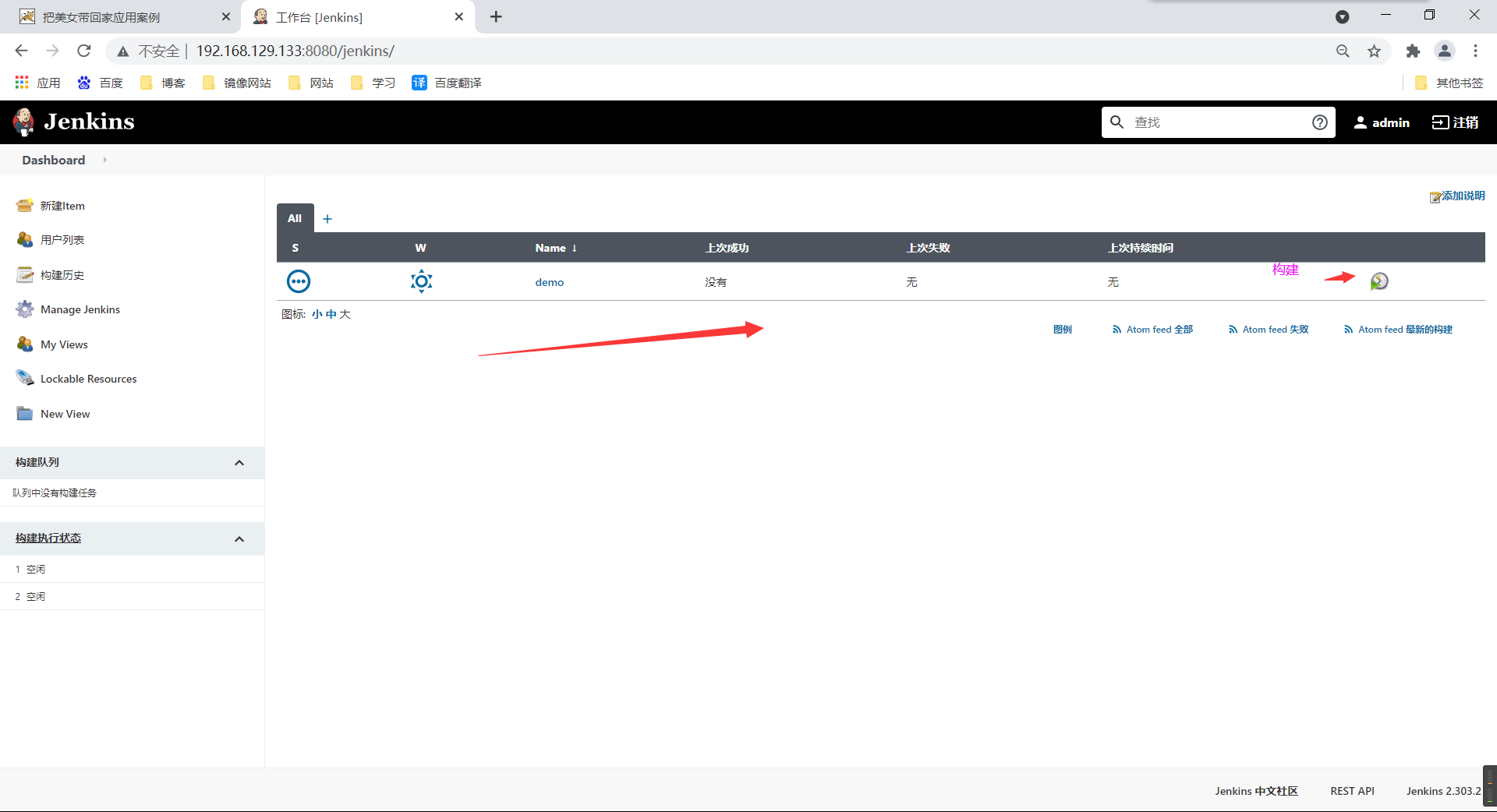Click the browser back arrow
Viewport: 1497px width, 812px height.
pyautogui.click(x=21, y=51)
